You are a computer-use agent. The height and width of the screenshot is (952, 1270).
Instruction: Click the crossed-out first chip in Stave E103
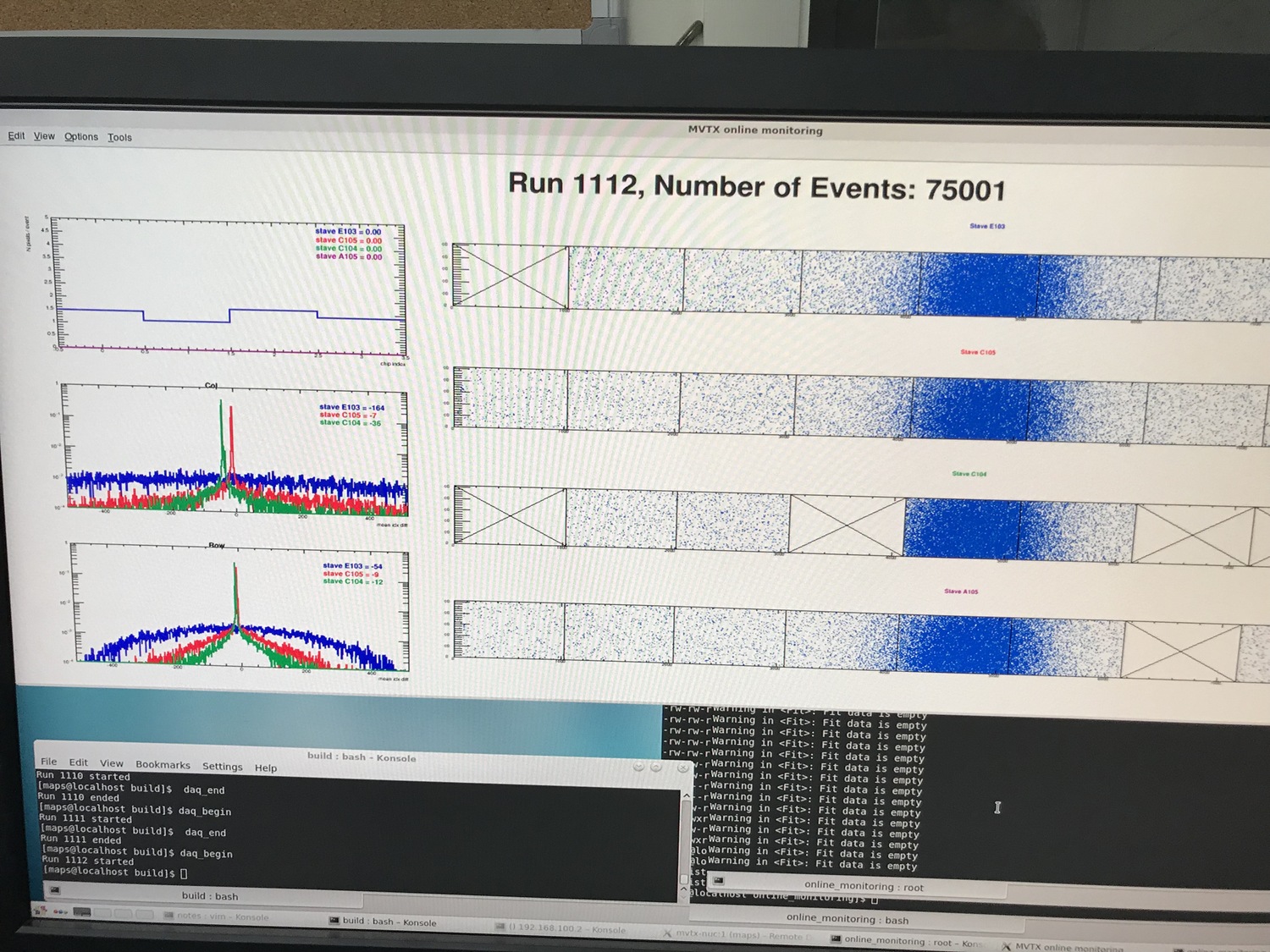coord(511,276)
